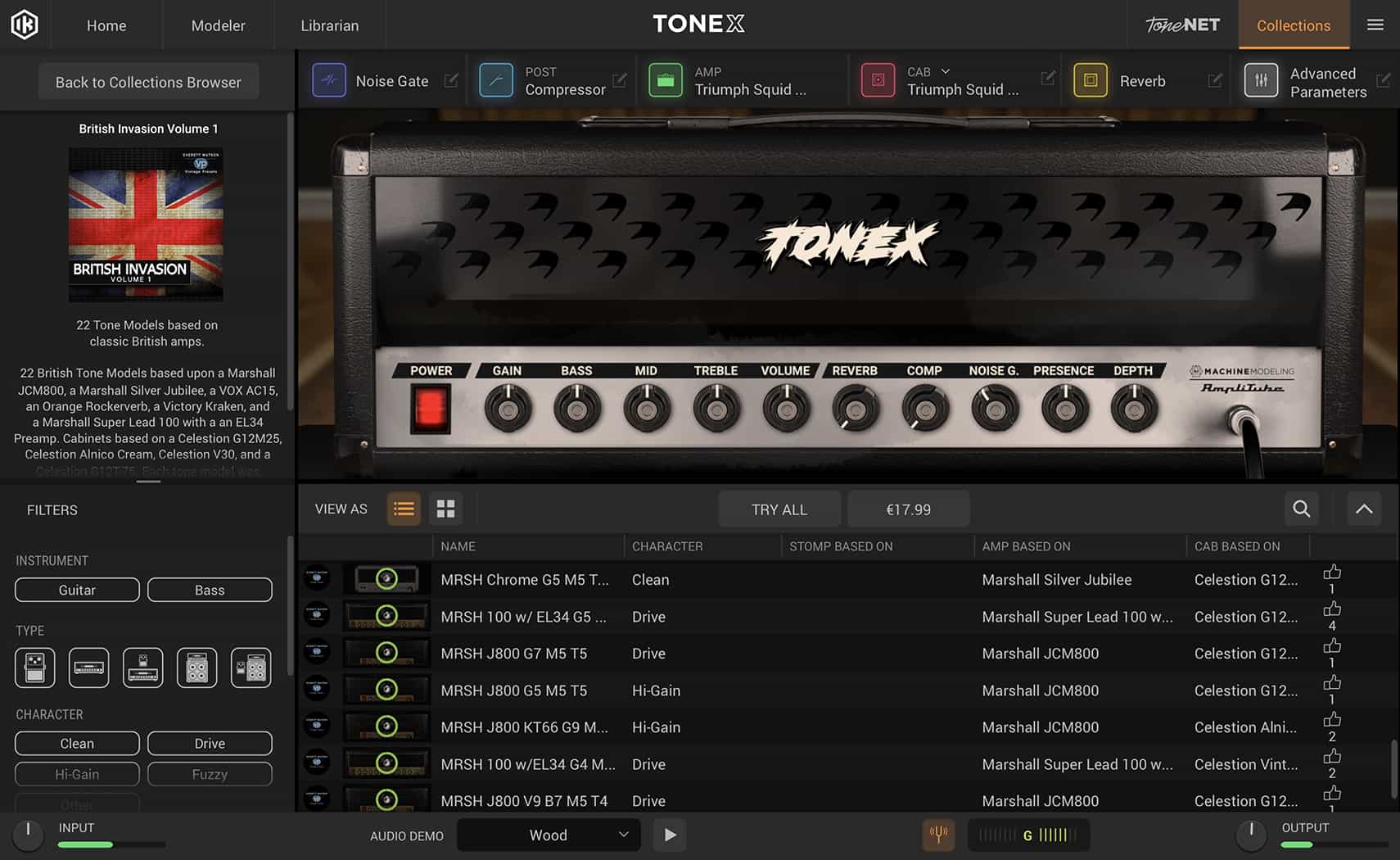Open the Reverb edit icon
Image resolution: width=1400 pixels, height=860 pixels.
pos(1215,80)
